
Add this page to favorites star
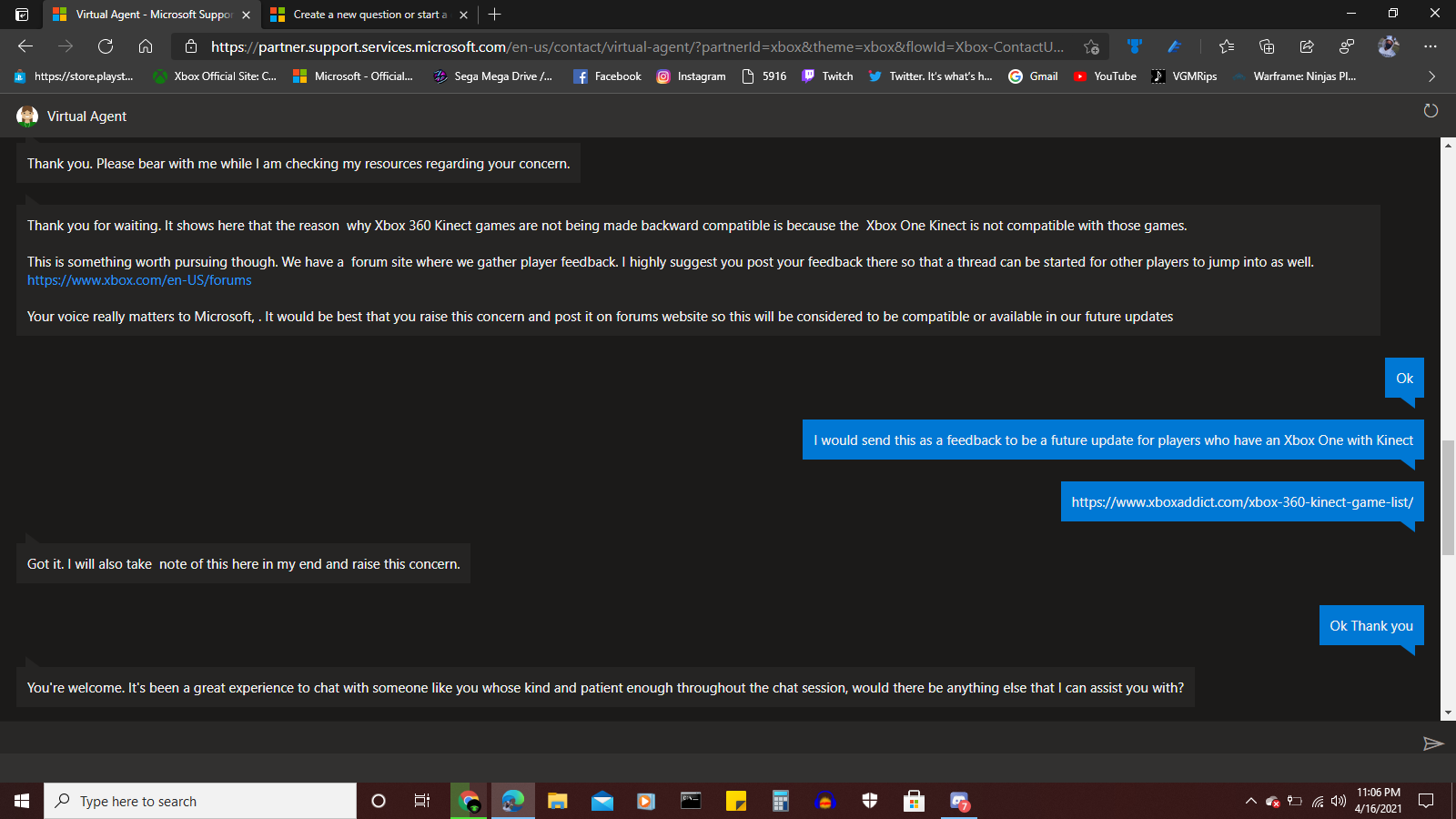pyautogui.click(x=1091, y=46)
